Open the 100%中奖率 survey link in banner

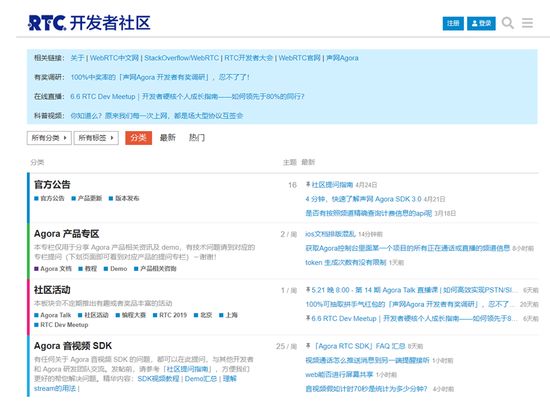(160, 77)
